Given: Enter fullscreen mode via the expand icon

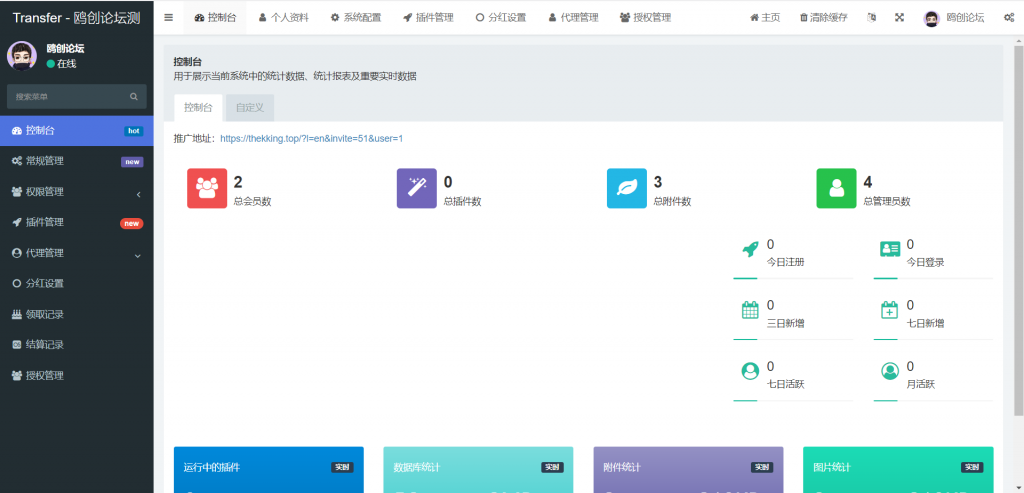Looking at the screenshot, I should click(x=899, y=18).
